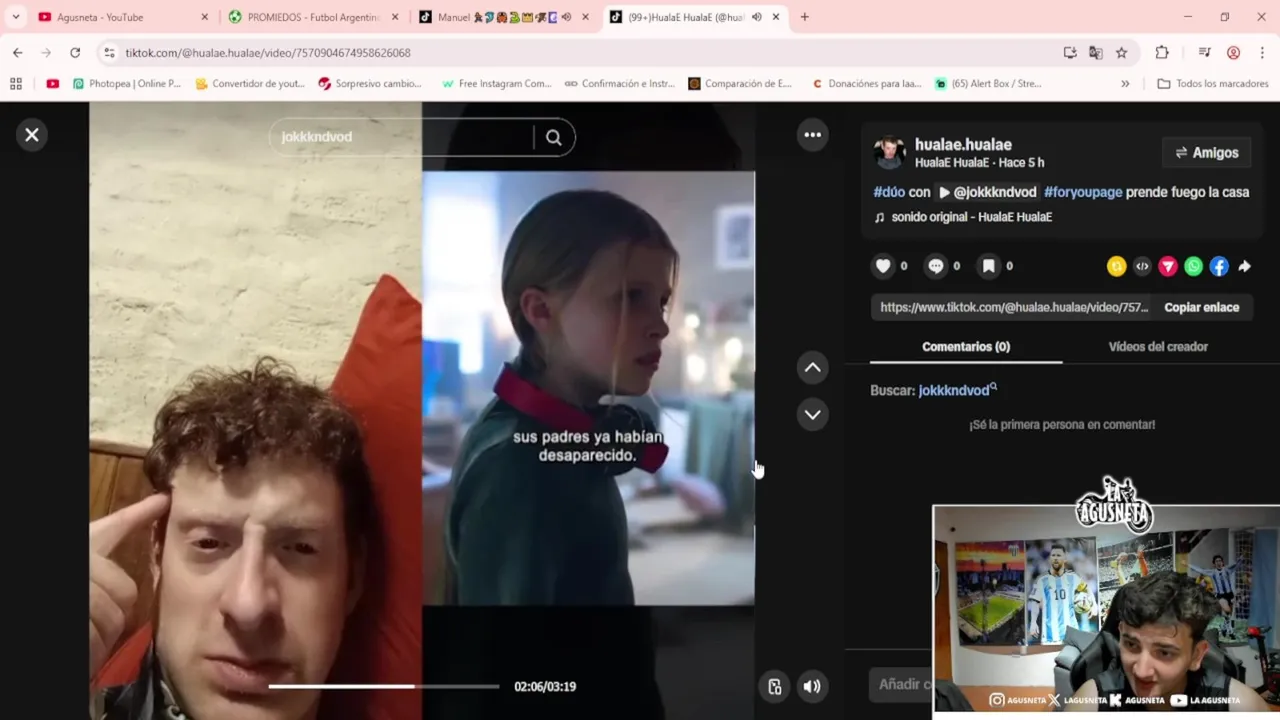Switch to PROMIEDOS Futbol Argentino tab
This screenshot has width=1280, height=720.
(x=312, y=17)
